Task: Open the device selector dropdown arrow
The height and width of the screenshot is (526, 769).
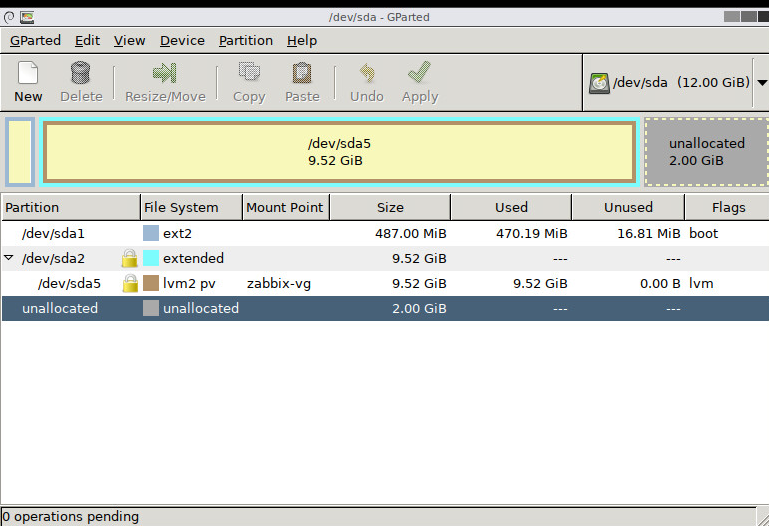Action: coord(762,82)
